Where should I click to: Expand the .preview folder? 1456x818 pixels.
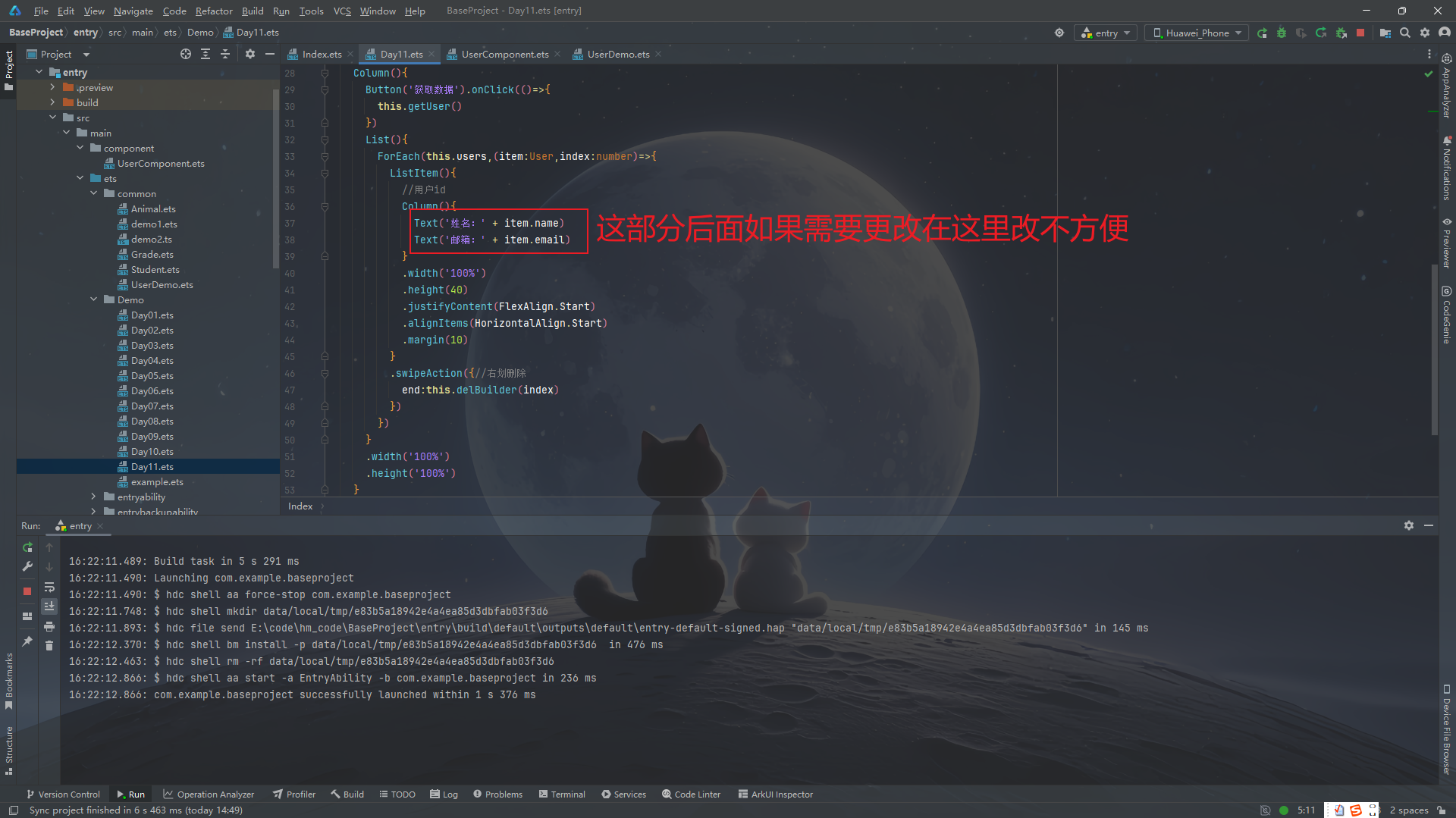52,87
